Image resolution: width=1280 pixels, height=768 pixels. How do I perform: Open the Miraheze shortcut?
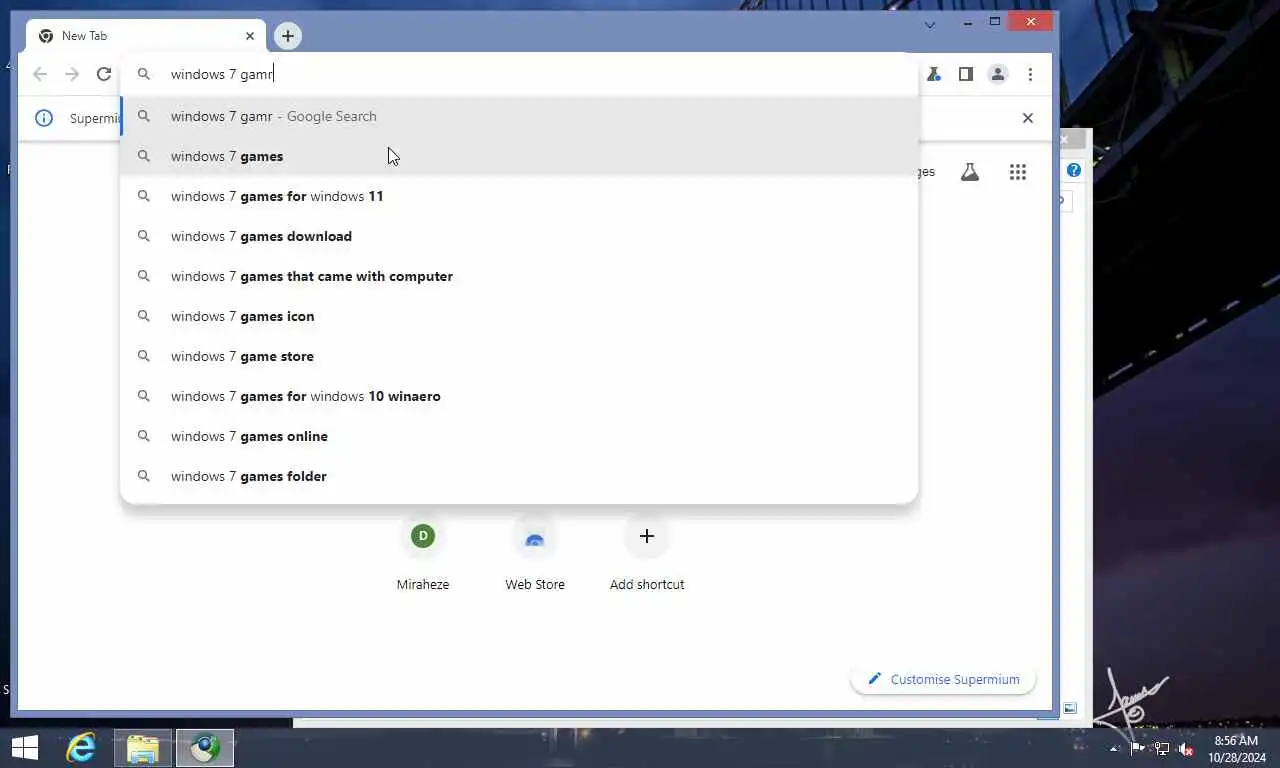pos(423,553)
